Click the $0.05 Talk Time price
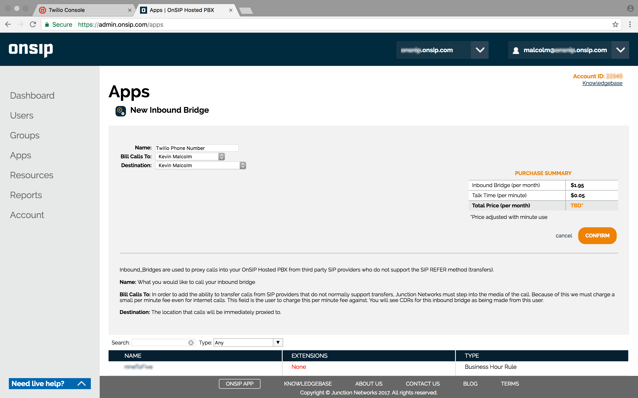 pos(577,195)
